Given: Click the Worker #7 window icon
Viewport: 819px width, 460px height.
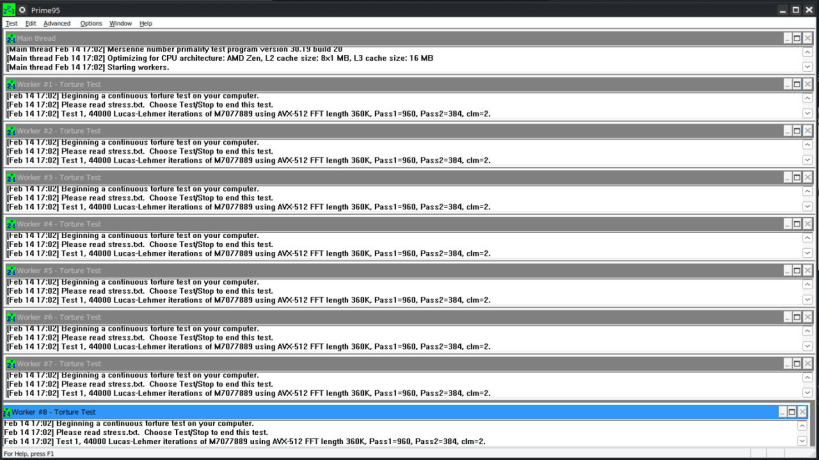Looking at the screenshot, I should click(11, 364).
